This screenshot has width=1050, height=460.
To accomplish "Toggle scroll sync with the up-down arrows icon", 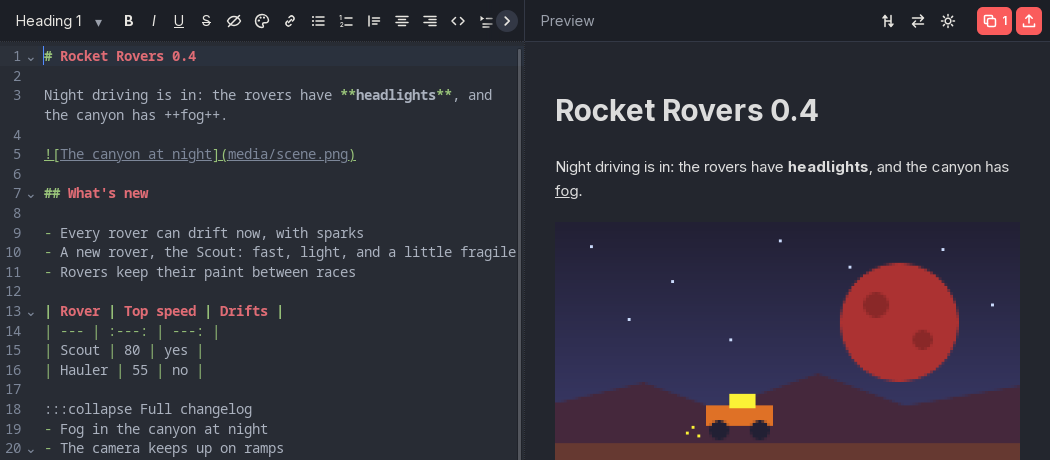I will (x=888, y=21).
